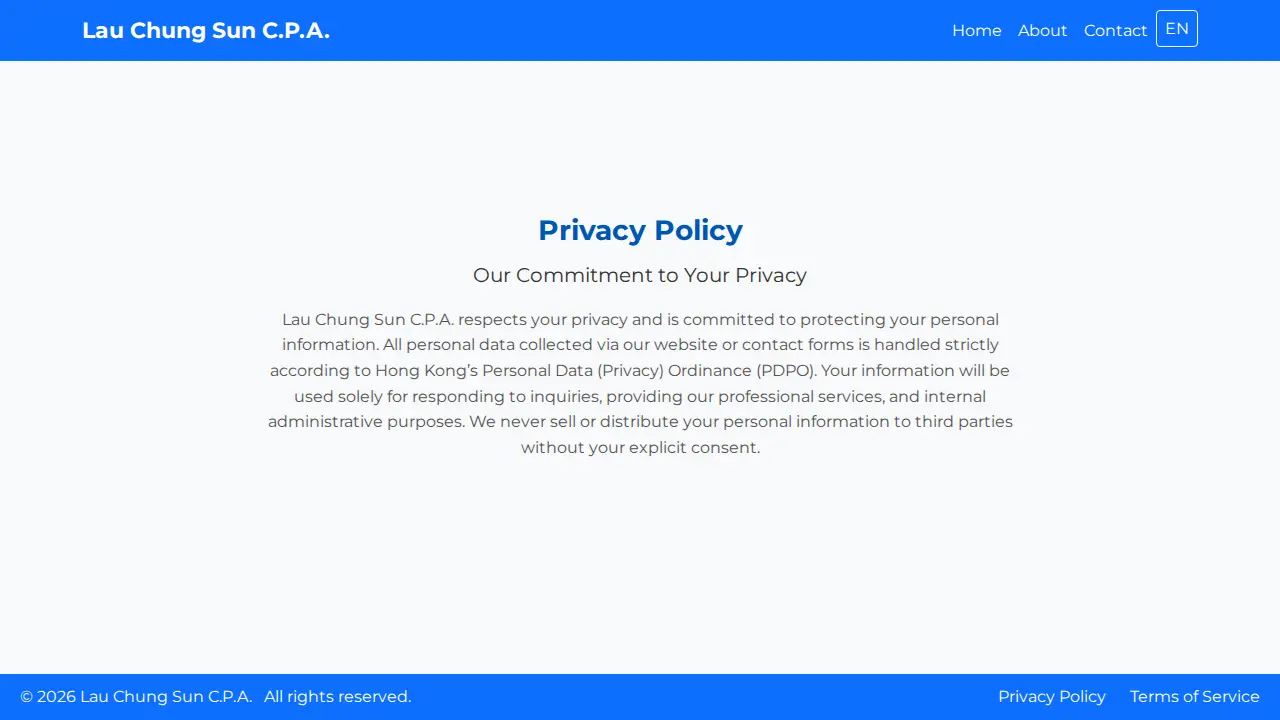Click Lau Chung Sun C.P.A. at paragraph start

[368, 319]
